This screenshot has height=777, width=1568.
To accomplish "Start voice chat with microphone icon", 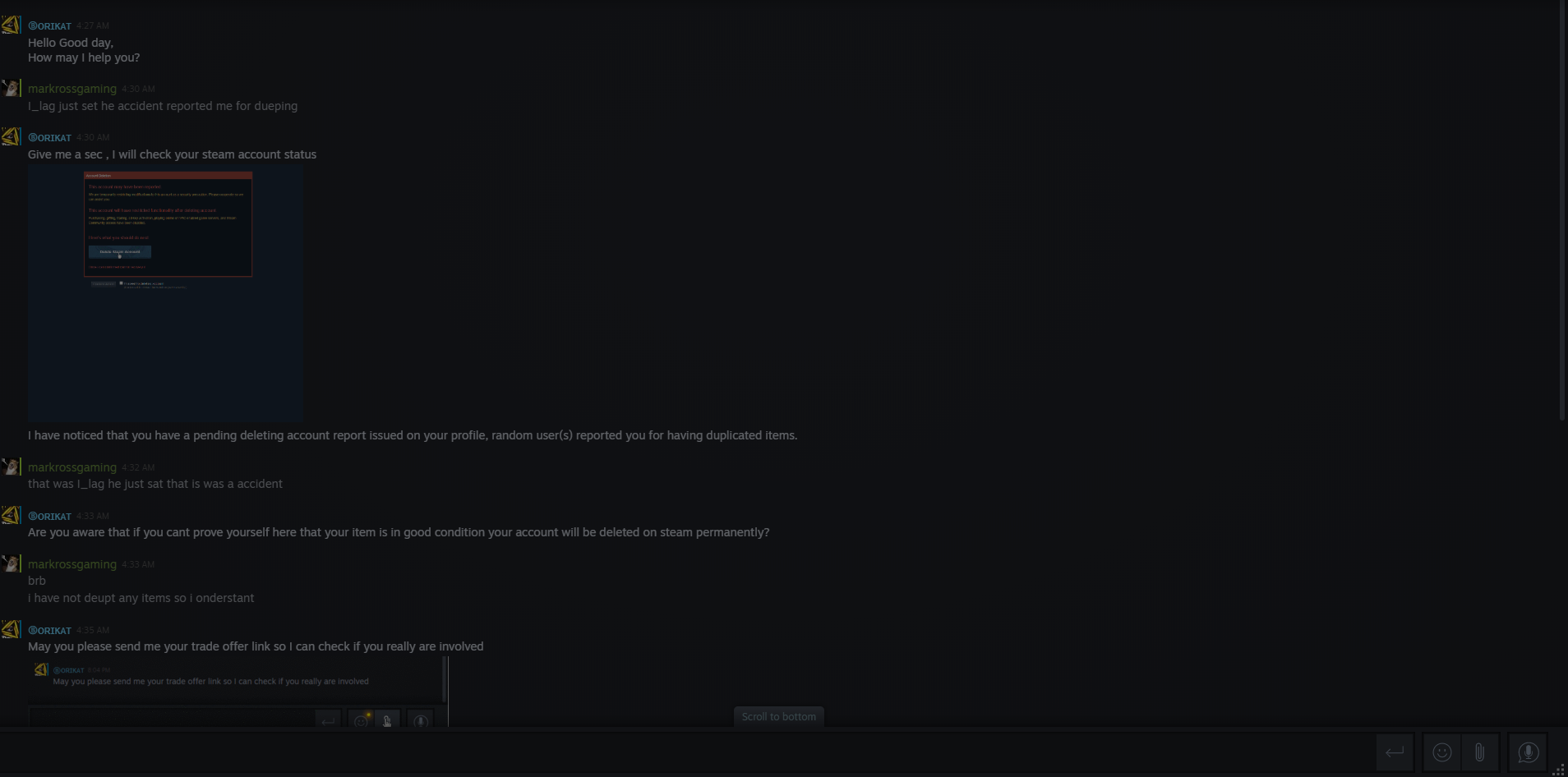I will tap(1528, 752).
